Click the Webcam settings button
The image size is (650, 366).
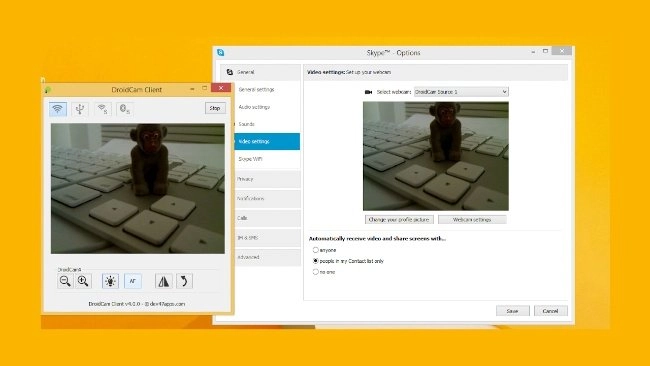(x=472, y=219)
